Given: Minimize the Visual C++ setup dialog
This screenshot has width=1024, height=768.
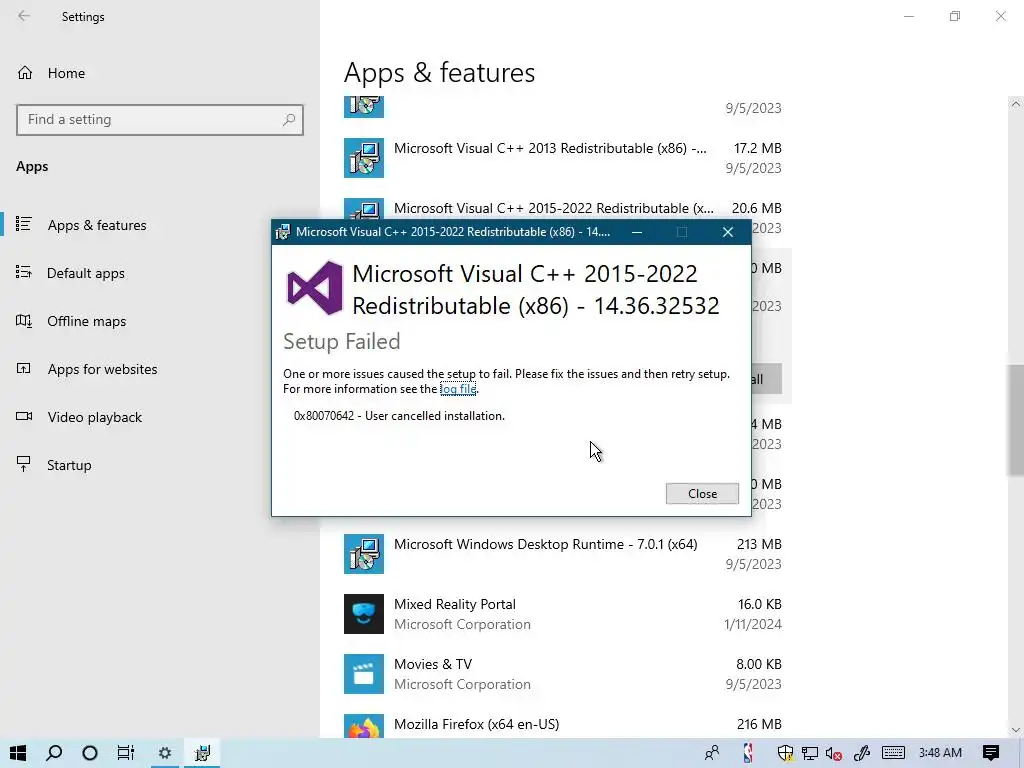Looking at the screenshot, I should click(637, 232).
